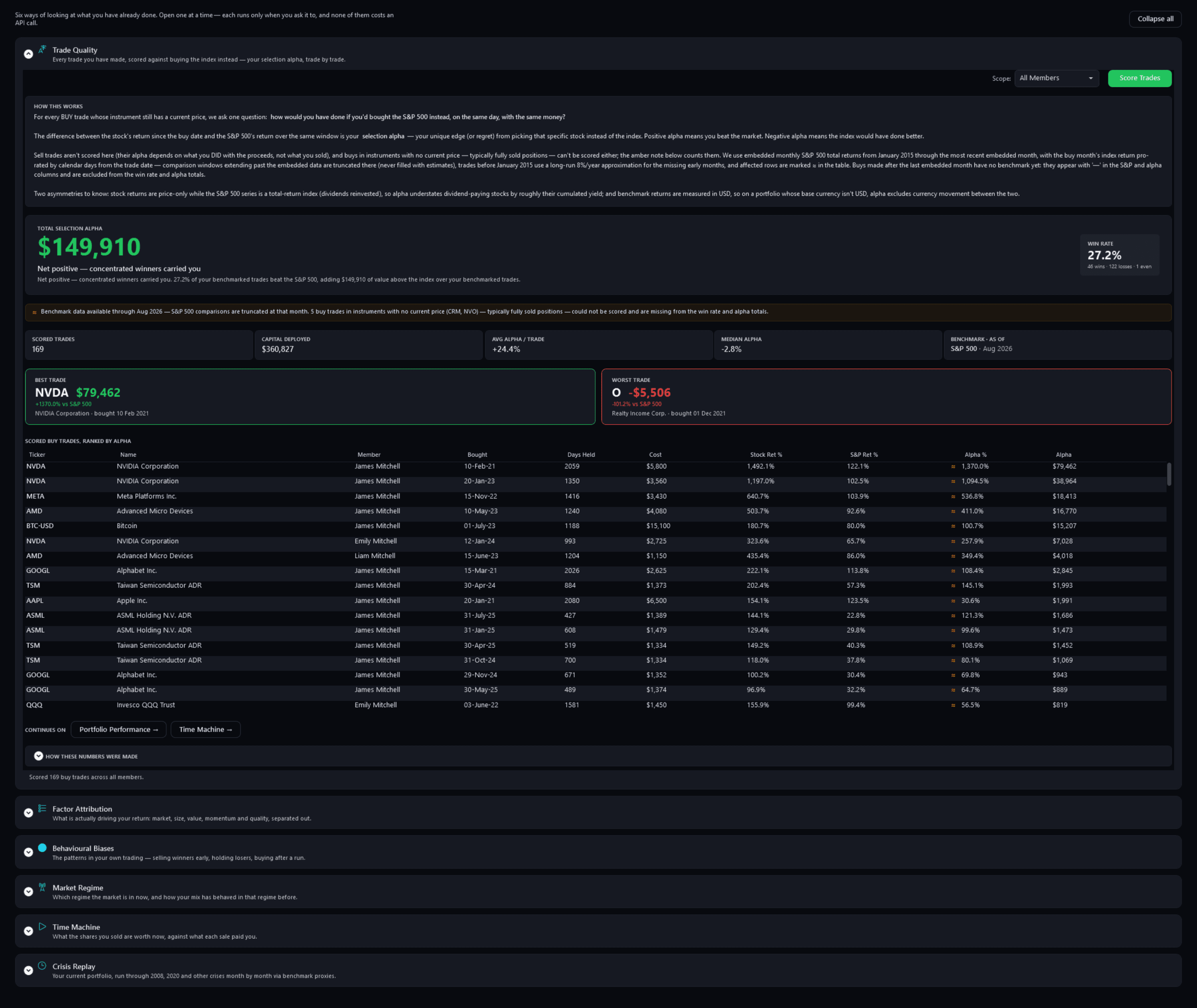
Task: Click the approximation icon in BTC-USD row
Action: click(953, 526)
